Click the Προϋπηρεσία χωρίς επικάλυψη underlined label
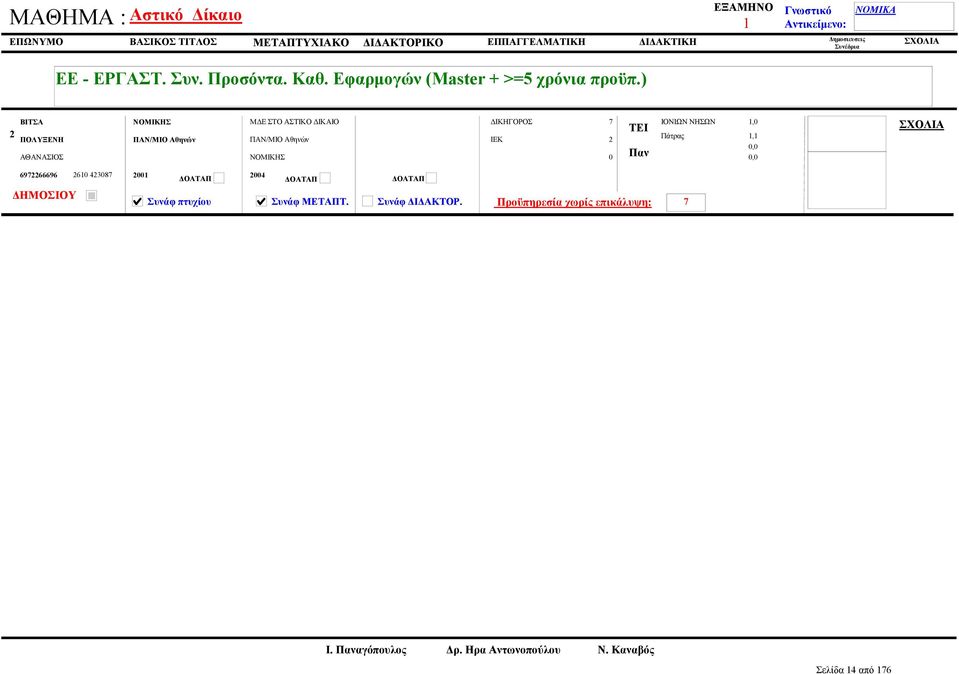 pyautogui.click(x=574, y=202)
